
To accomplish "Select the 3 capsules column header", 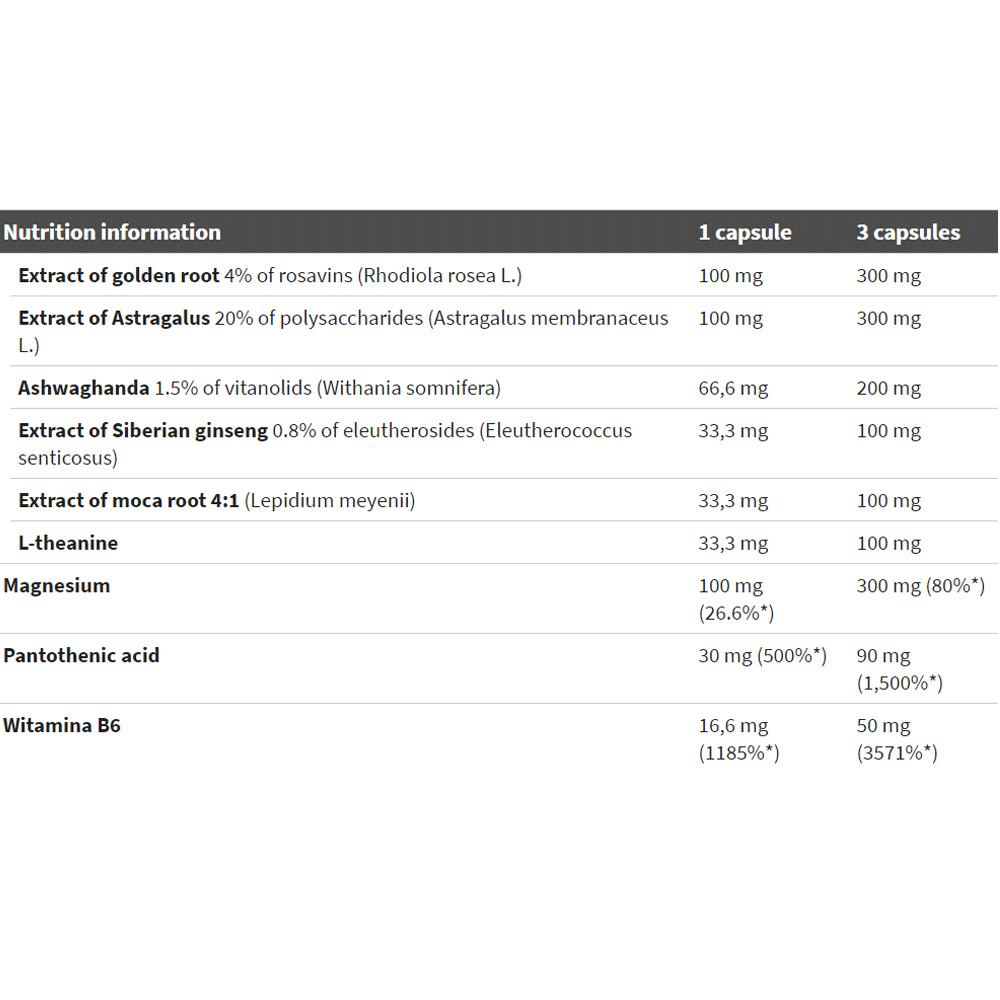I will (x=908, y=232).
